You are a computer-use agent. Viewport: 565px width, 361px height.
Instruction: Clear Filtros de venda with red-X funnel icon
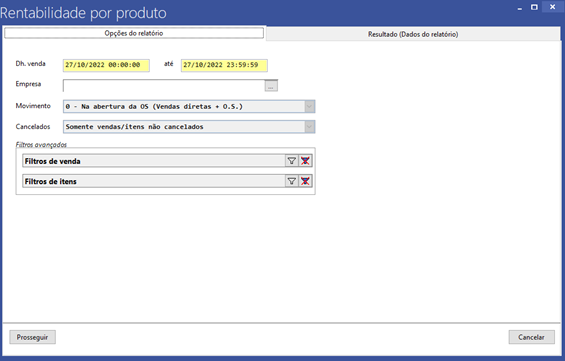coord(305,161)
